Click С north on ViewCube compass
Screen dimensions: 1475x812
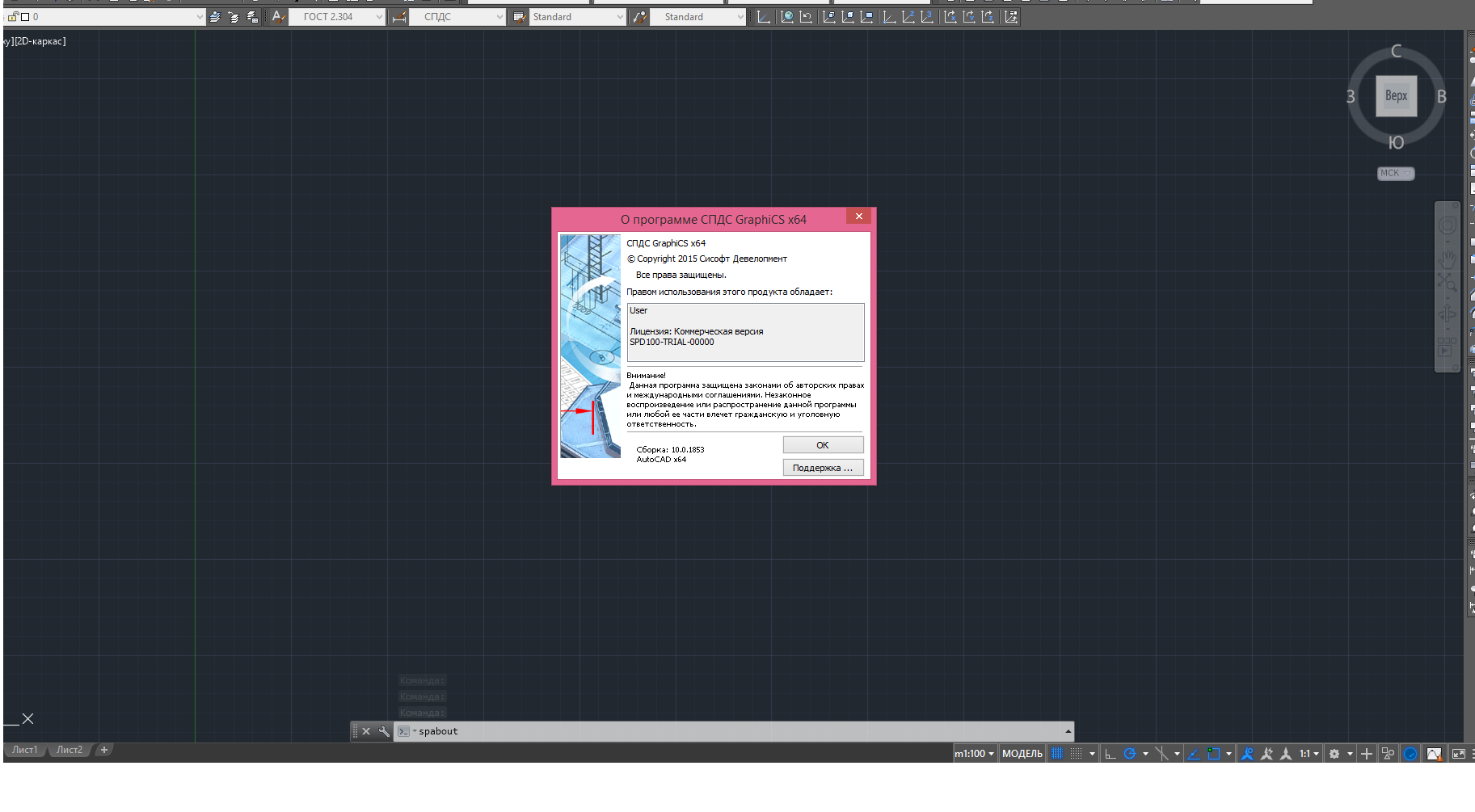pos(1396,51)
